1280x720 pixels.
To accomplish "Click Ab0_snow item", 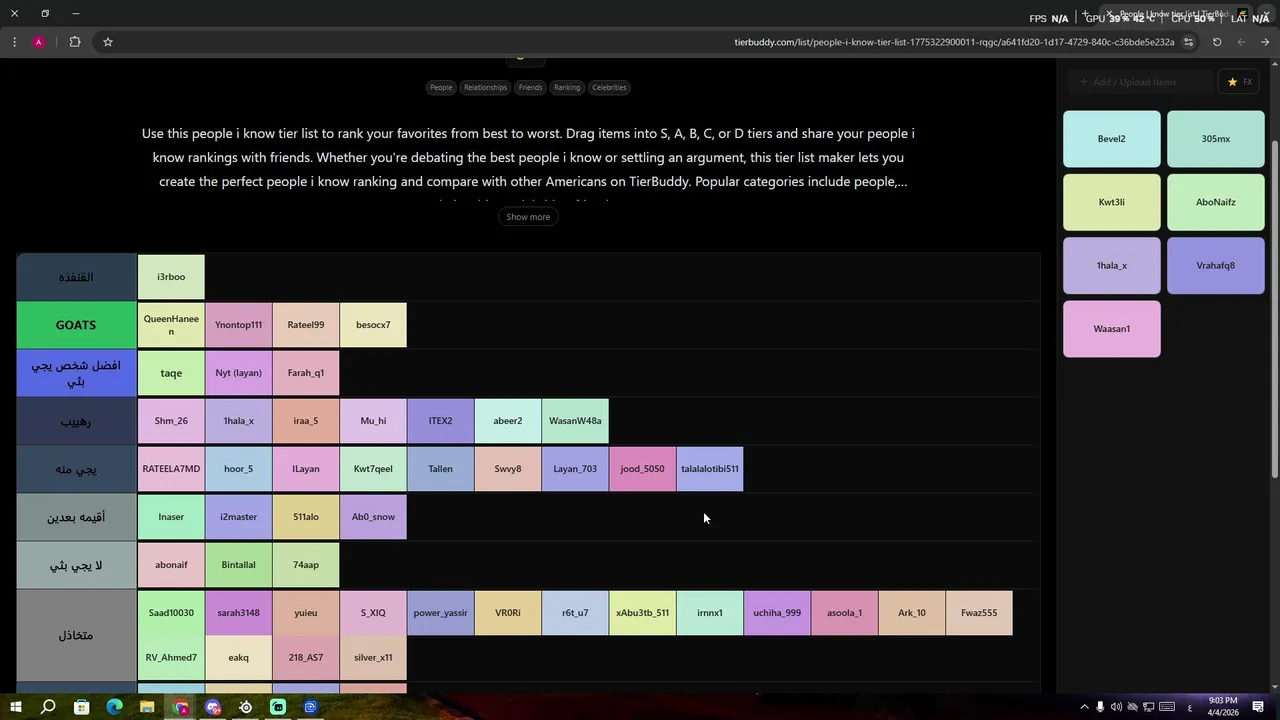I will pyautogui.click(x=373, y=517).
